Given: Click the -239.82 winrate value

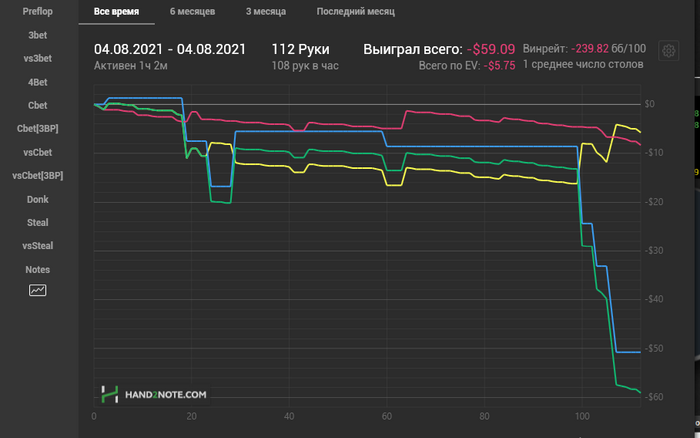Looking at the screenshot, I should (x=590, y=49).
